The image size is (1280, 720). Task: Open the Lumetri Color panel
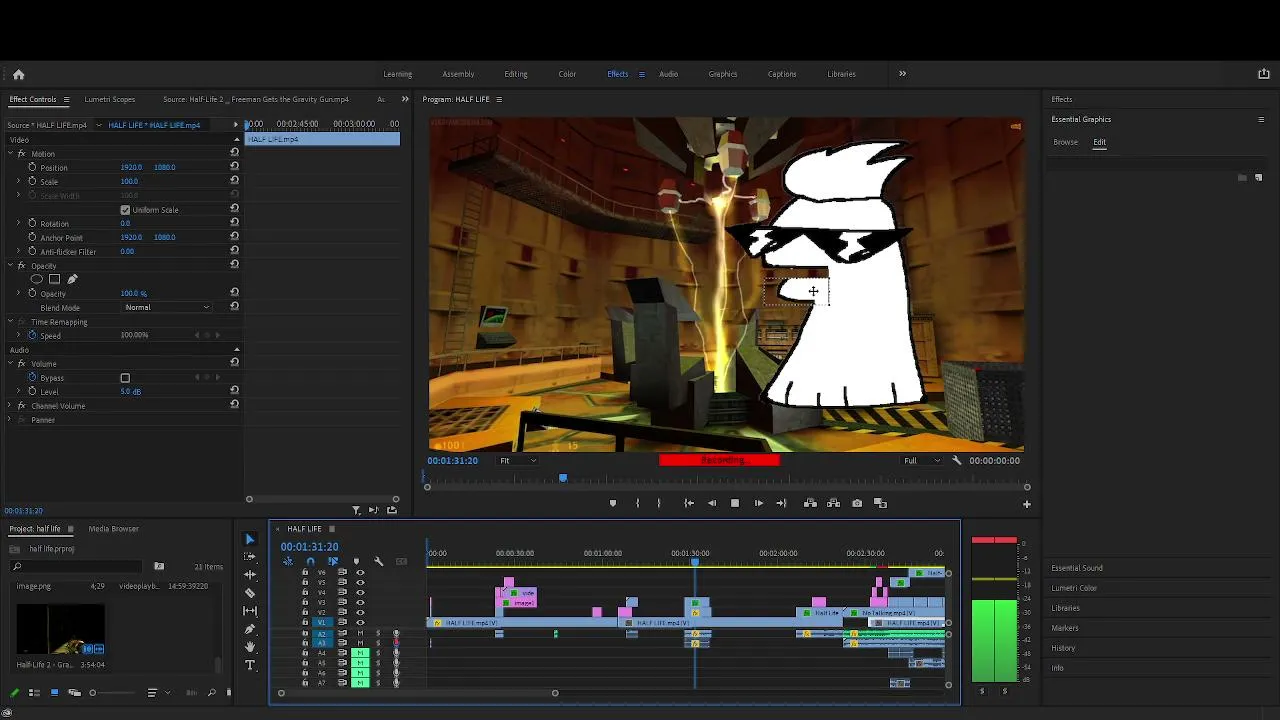coord(1074,588)
